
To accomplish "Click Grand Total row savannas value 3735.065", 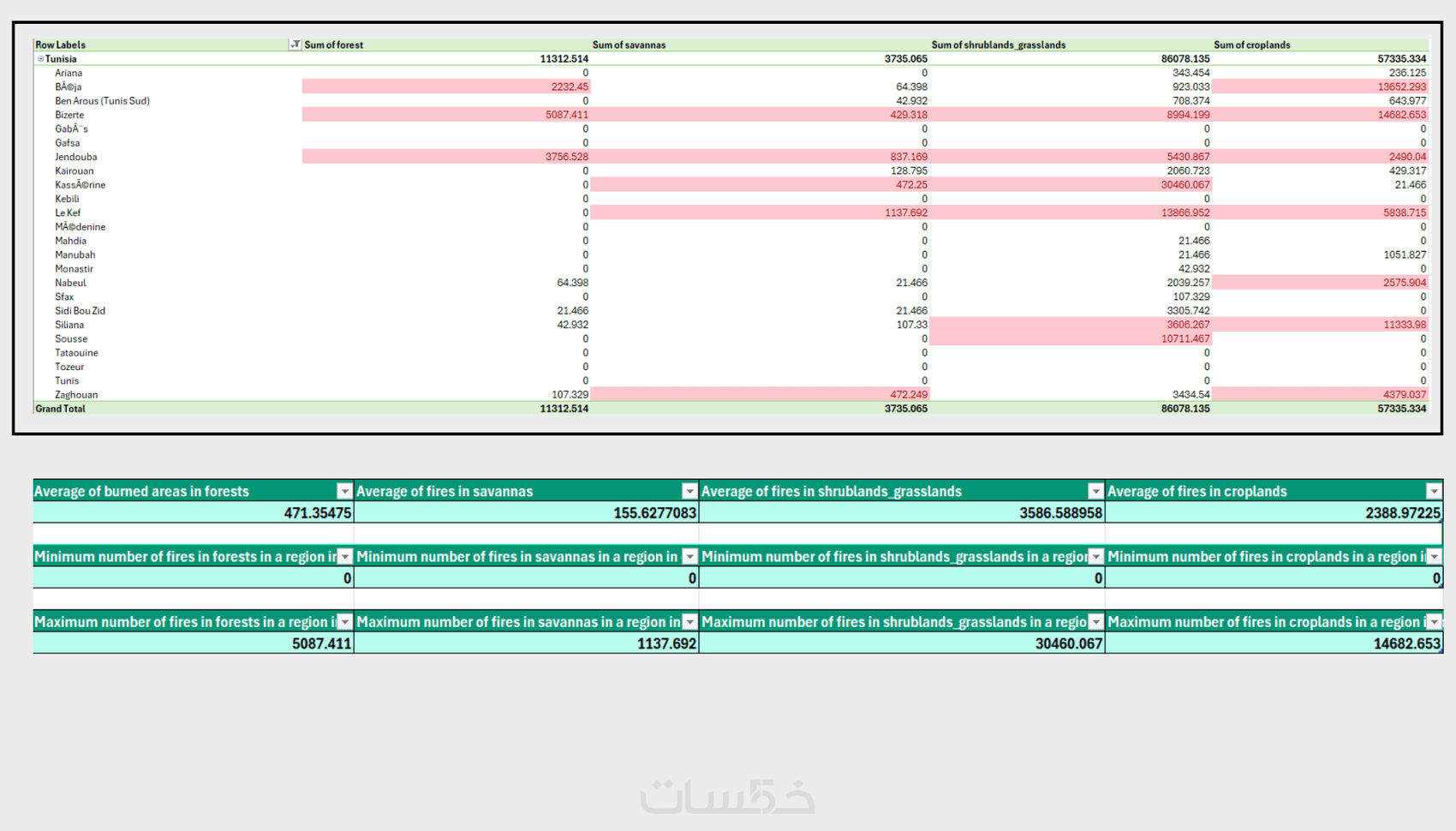I will point(906,409).
